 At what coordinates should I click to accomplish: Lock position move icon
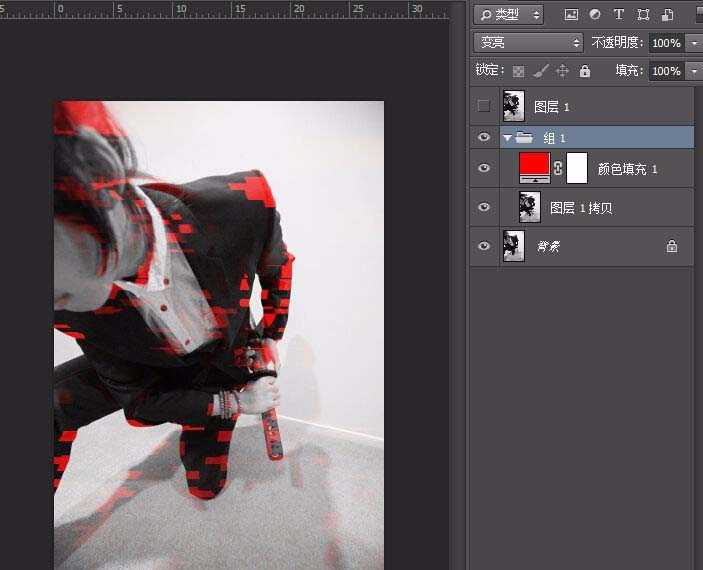(x=562, y=71)
